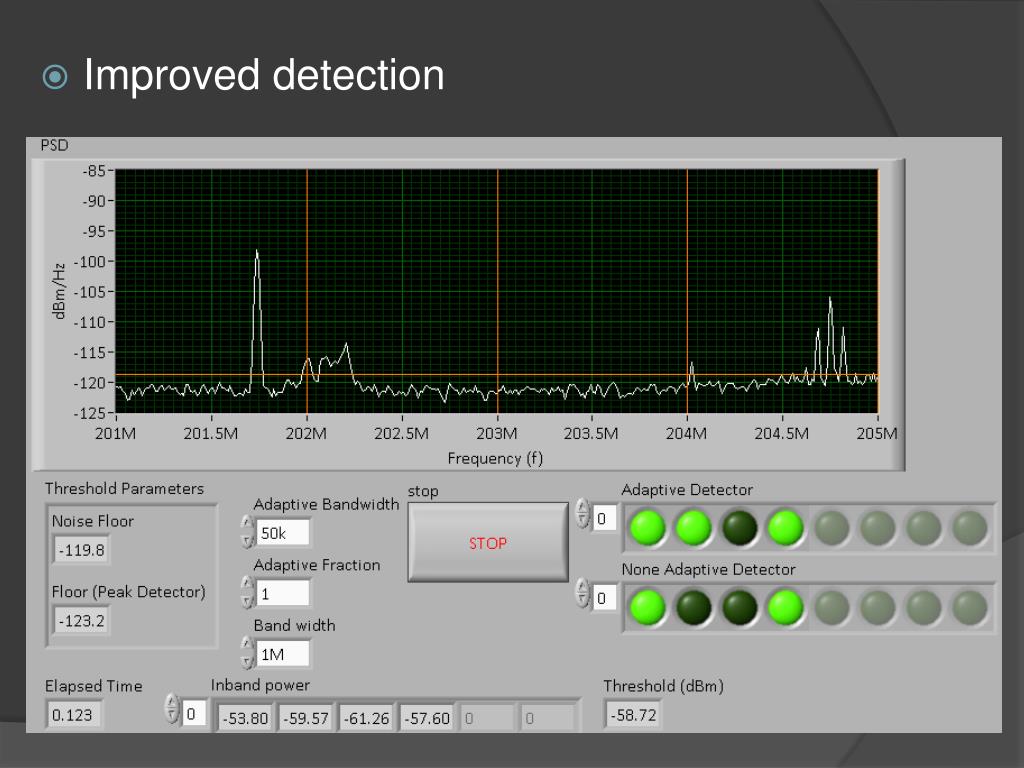Click the tallest PSD peak near 201.75M
The height and width of the screenshot is (768, 1024).
(257, 251)
